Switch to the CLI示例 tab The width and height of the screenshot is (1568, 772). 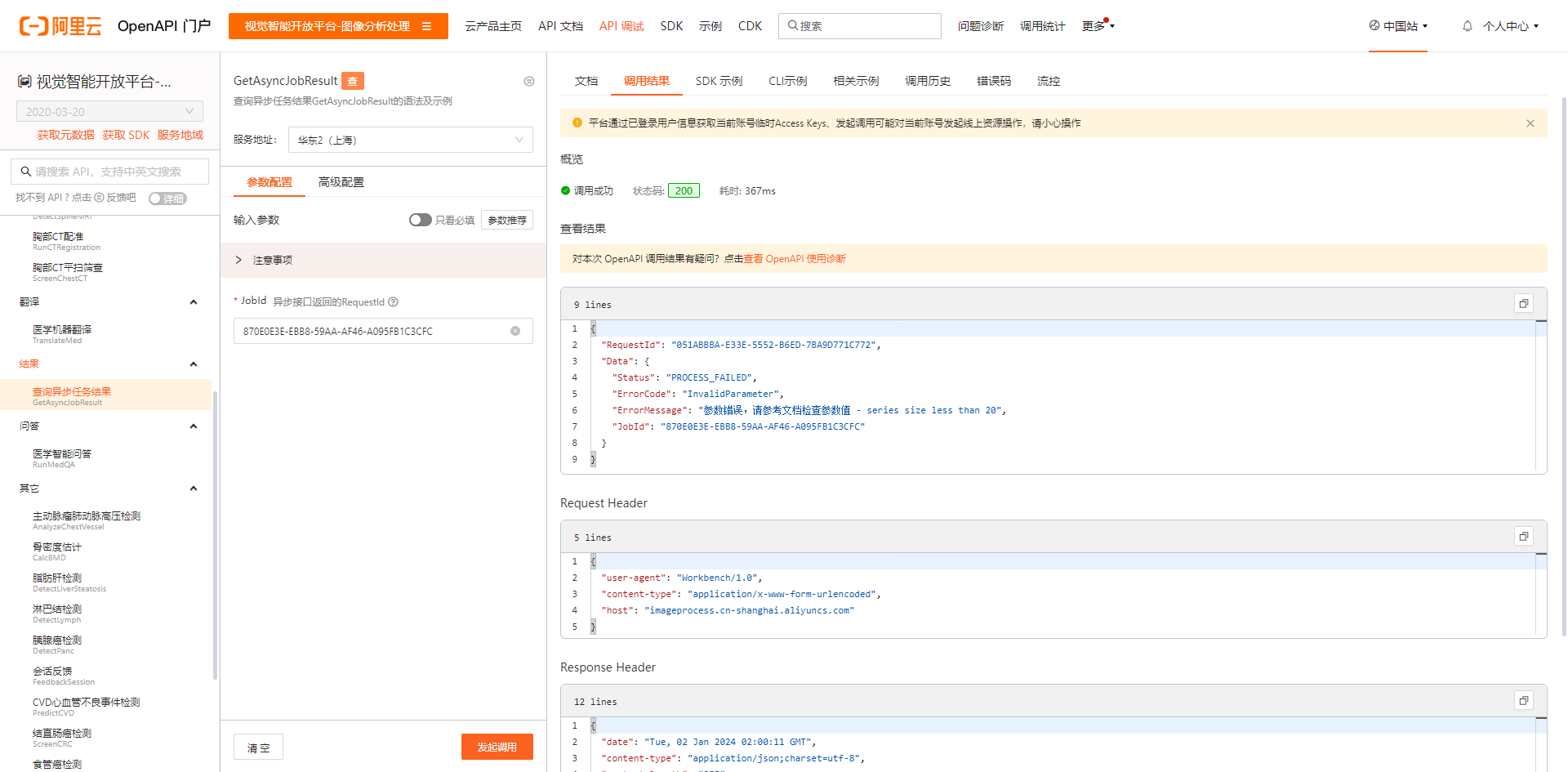coord(787,81)
